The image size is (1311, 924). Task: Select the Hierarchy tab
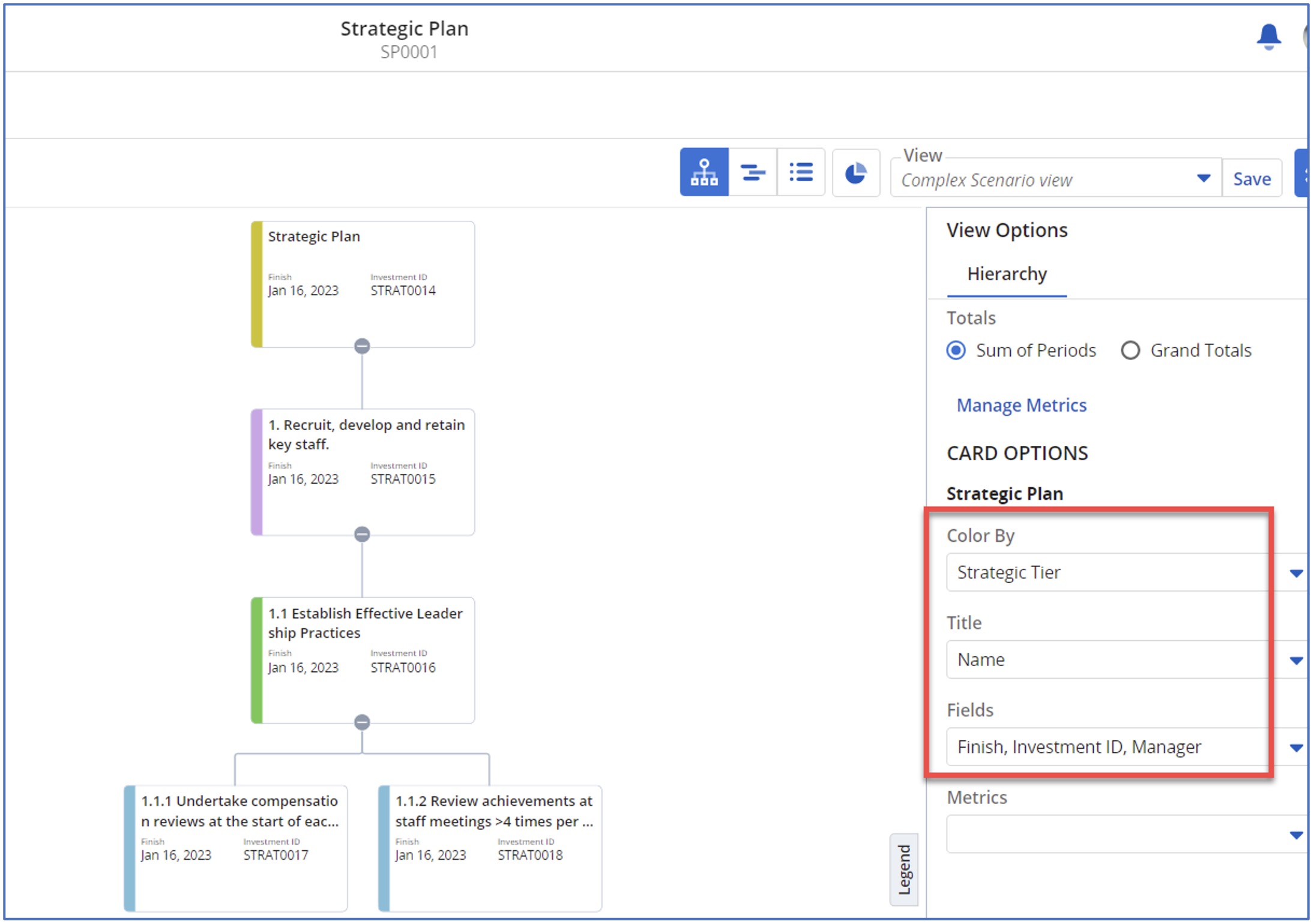pos(1007,274)
